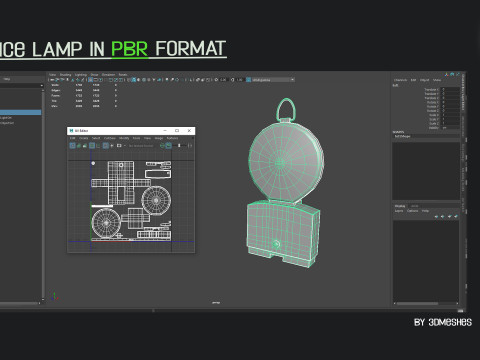Click the leftmost layer icon in Layer Editor
The width and height of the screenshot is (480, 360).
(x=436, y=217)
